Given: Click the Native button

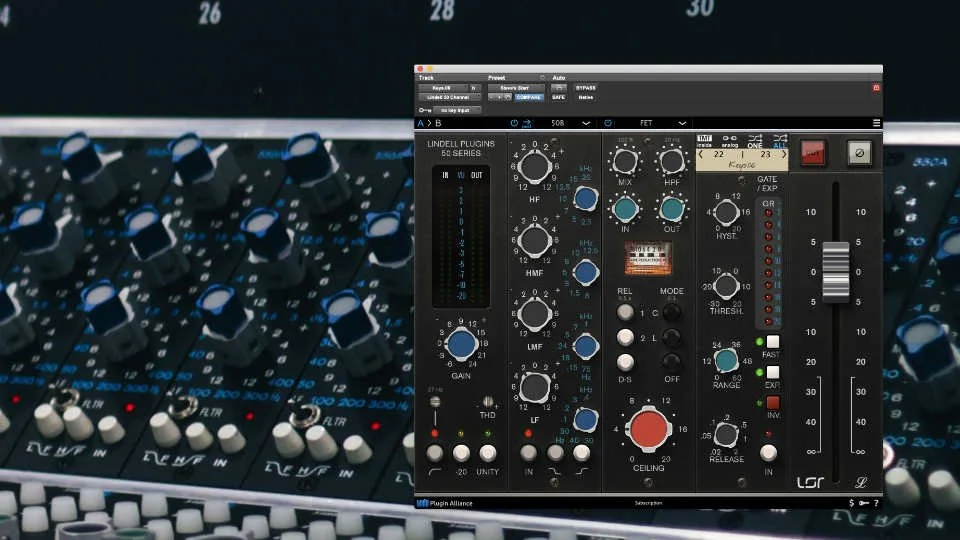Looking at the screenshot, I should point(585,97).
